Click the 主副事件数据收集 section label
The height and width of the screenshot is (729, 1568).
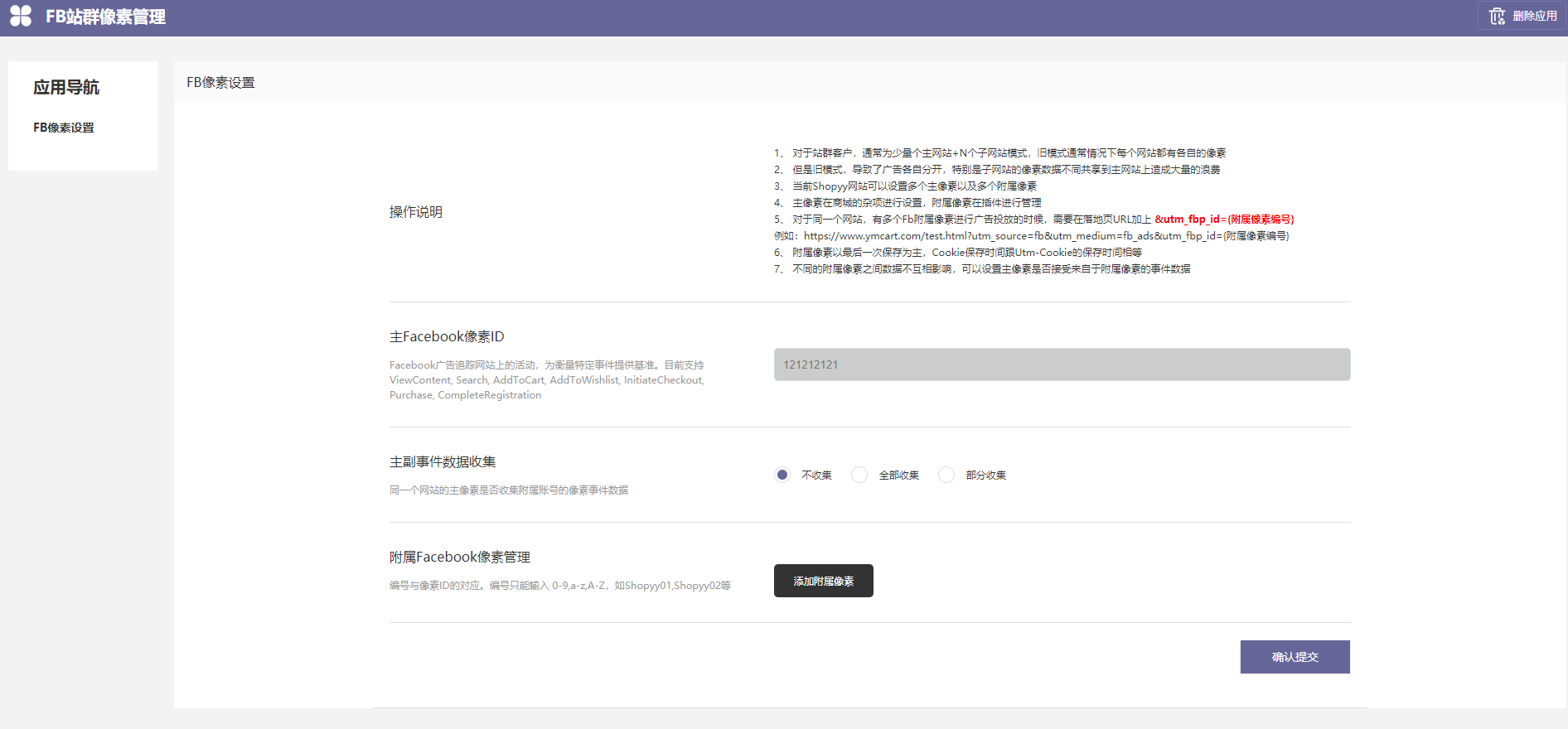[443, 461]
